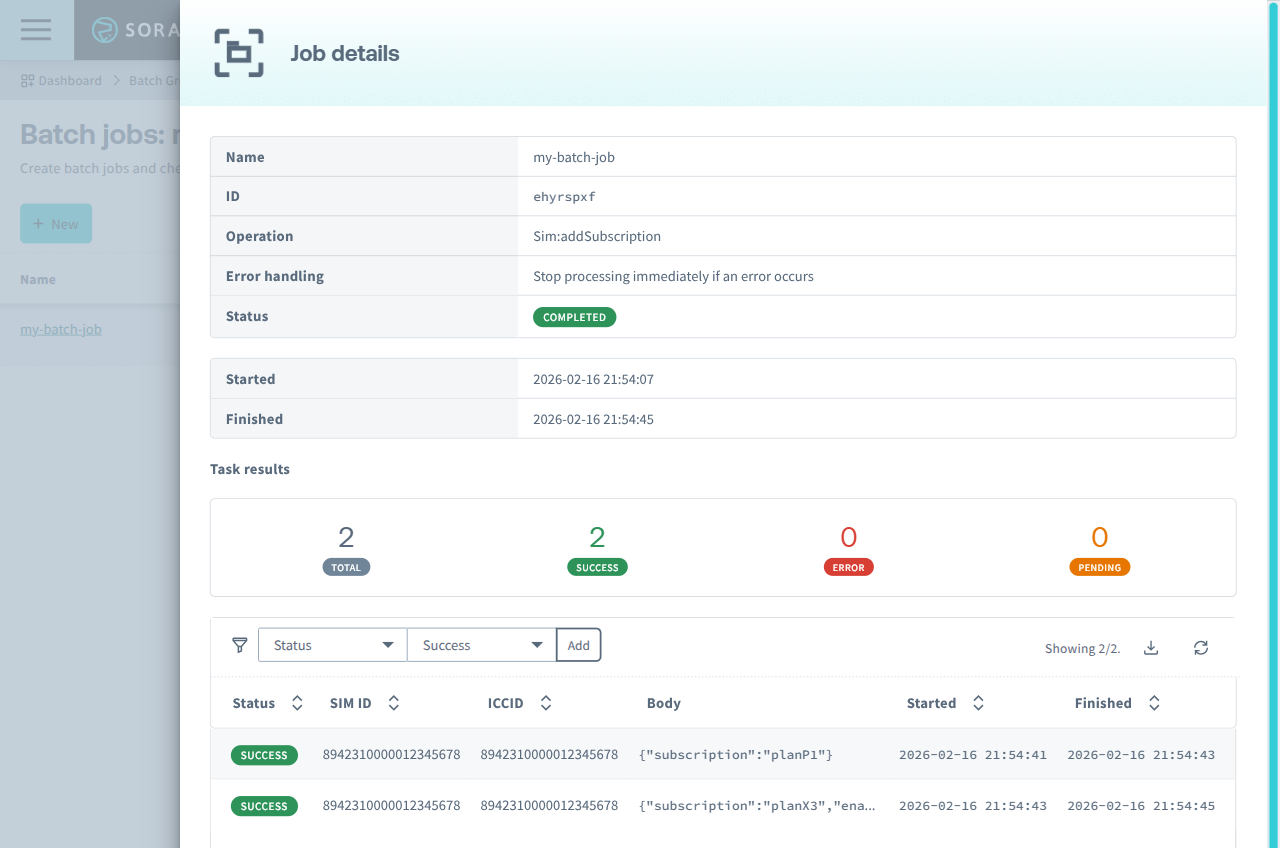Toggle sorting on the SIM ID column
Screen dimensions: 1280x848
coord(392,703)
